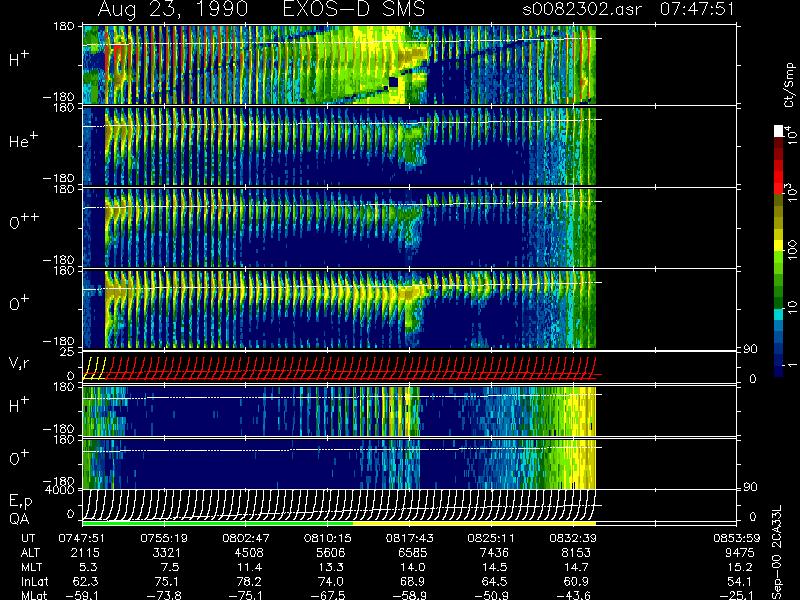Select the "E,p" panel label

pos(20,502)
